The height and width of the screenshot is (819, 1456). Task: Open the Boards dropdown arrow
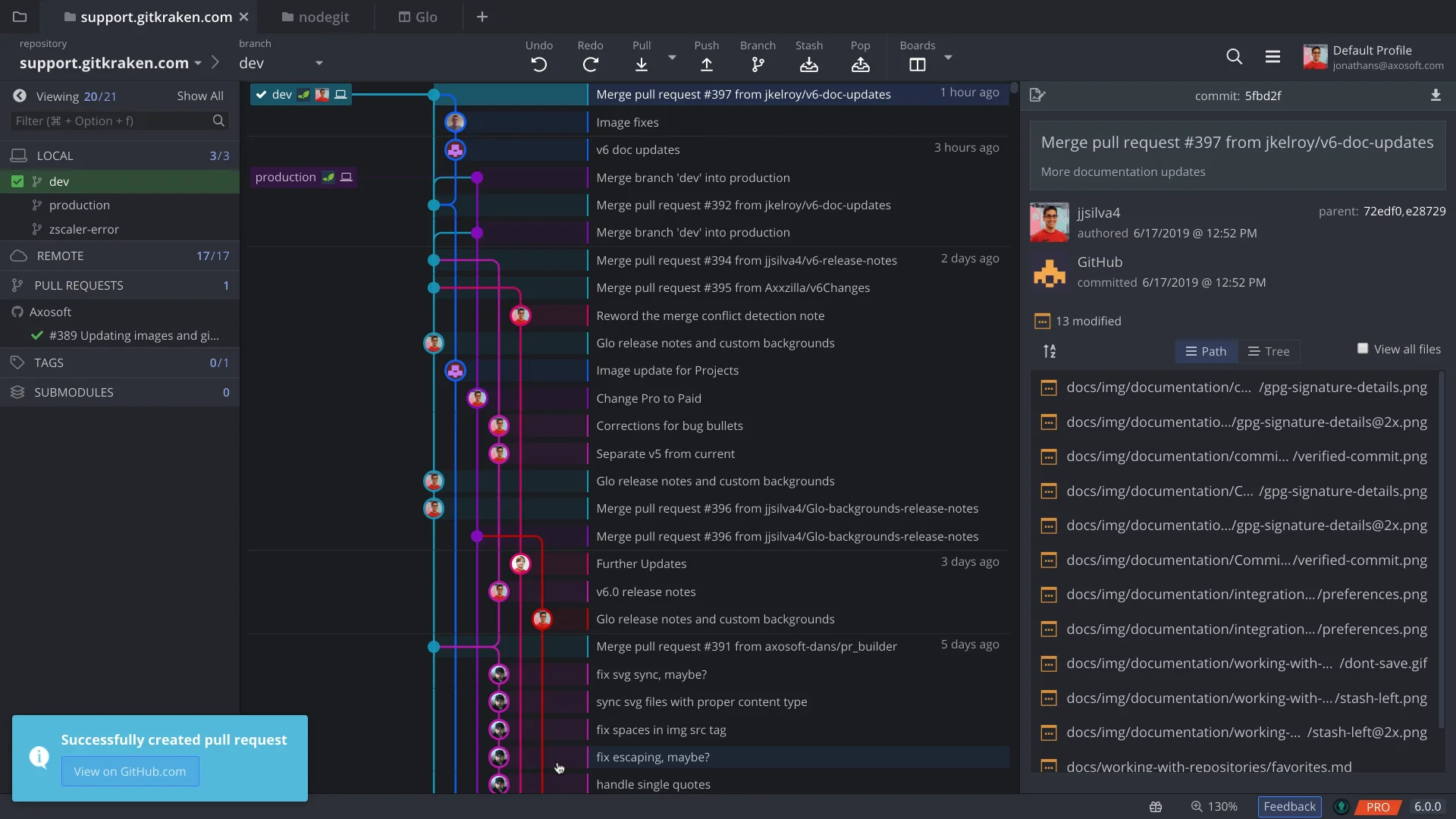click(948, 58)
